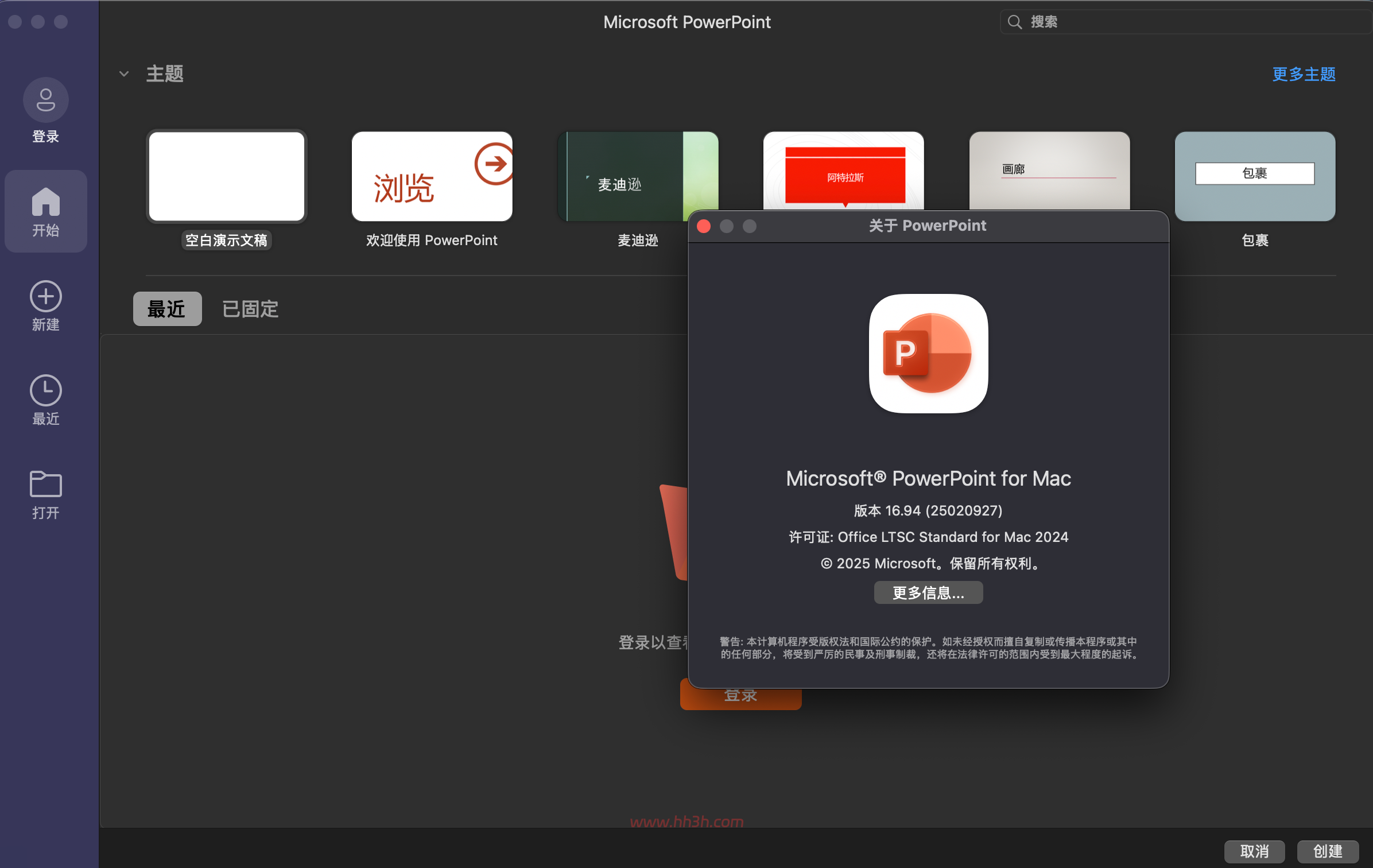Collapse the 主题 section chevron

coord(124,74)
